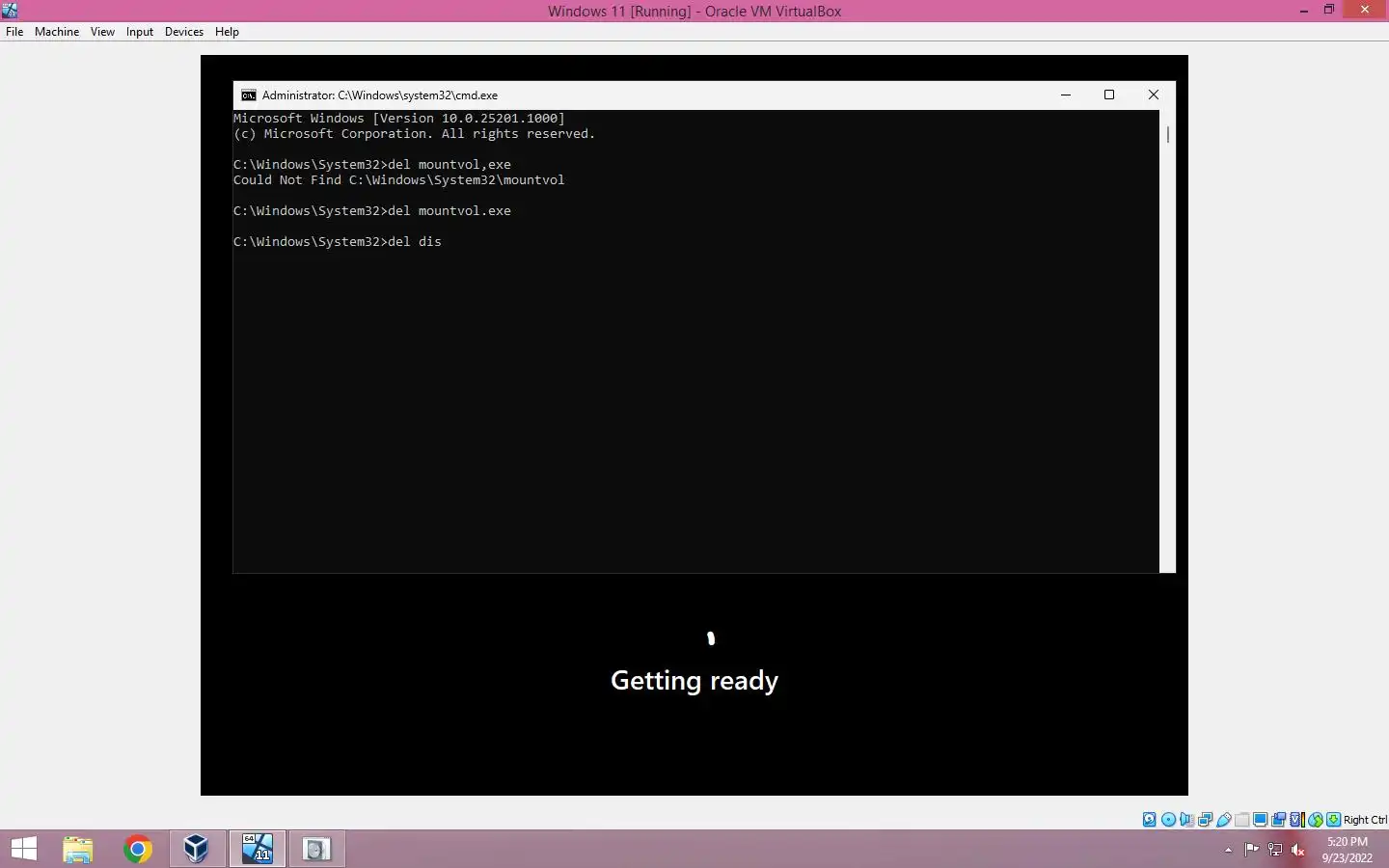The height and width of the screenshot is (868, 1389).
Task: Click the Right Ctrl host key label
Action: [1365, 820]
